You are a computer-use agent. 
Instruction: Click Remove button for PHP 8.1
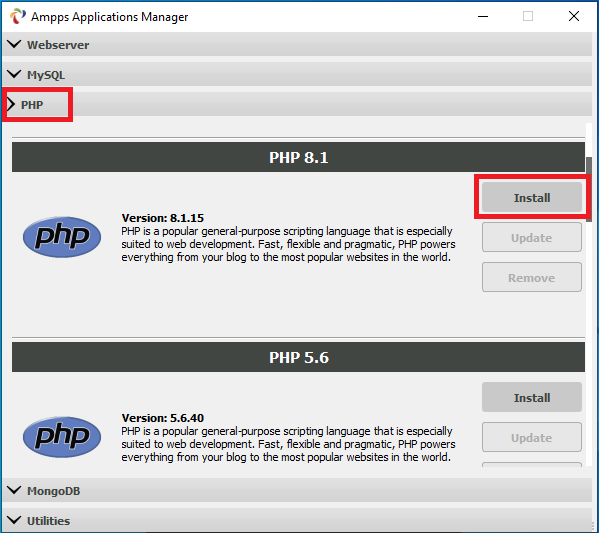coord(531,277)
